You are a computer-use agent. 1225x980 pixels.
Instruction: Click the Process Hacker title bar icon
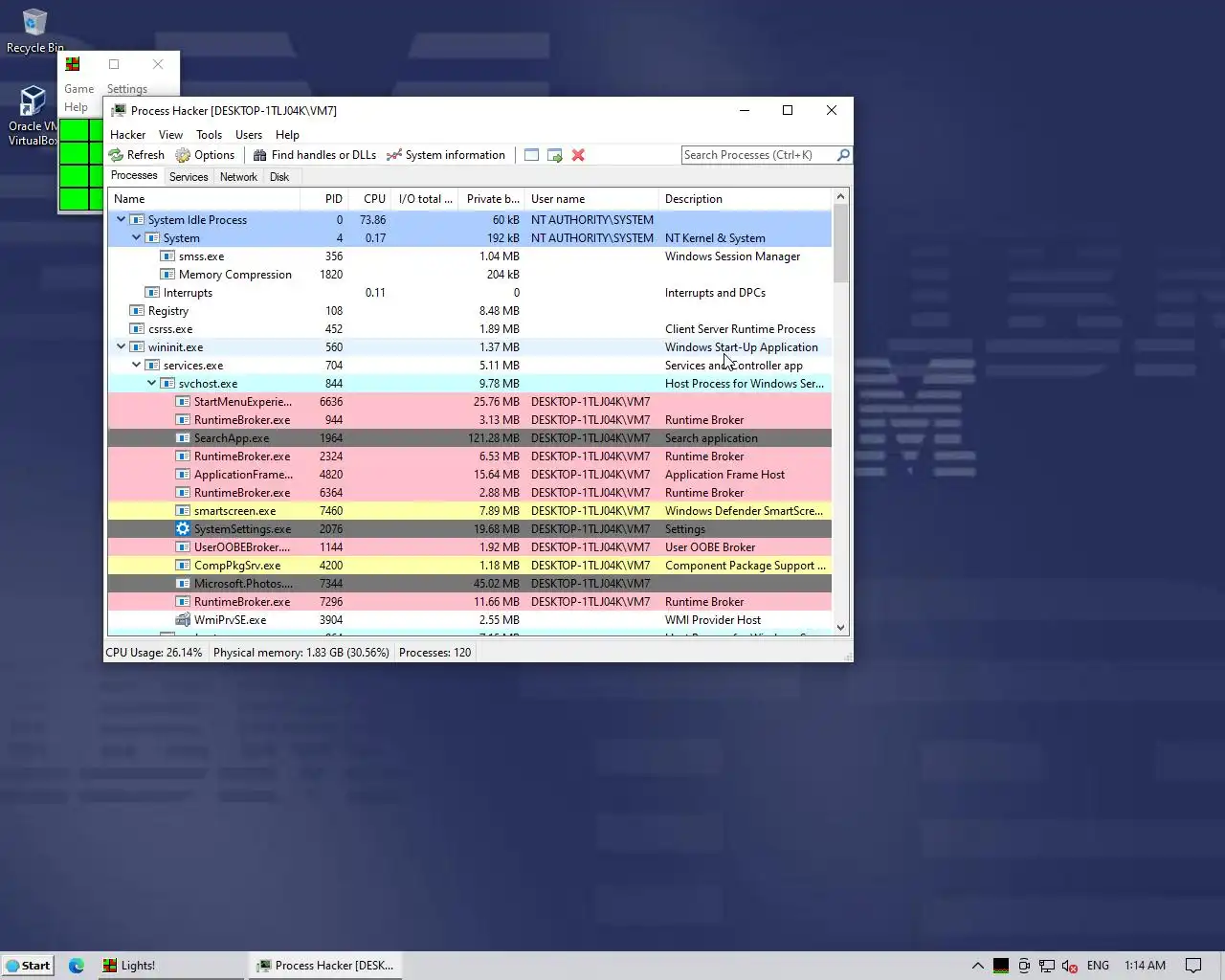click(x=119, y=110)
